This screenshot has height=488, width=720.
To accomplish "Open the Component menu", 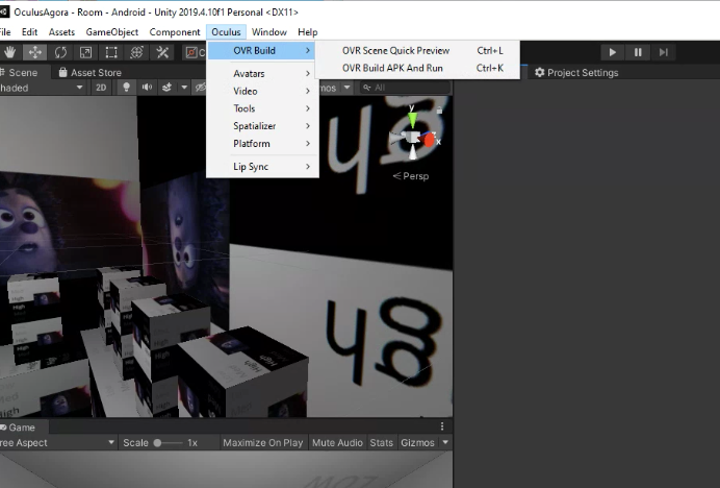I will click(175, 32).
